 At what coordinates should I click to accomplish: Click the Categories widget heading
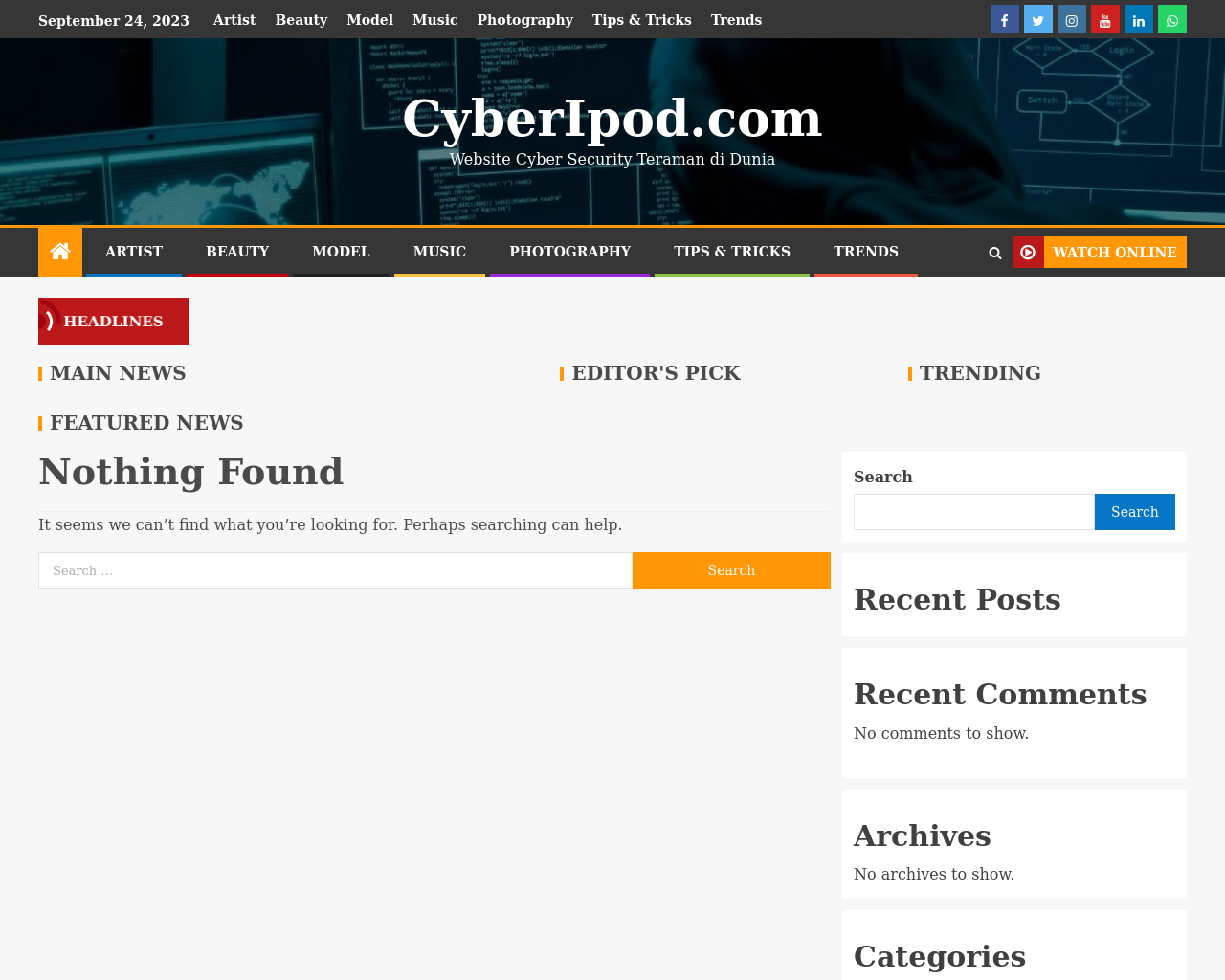click(x=940, y=956)
